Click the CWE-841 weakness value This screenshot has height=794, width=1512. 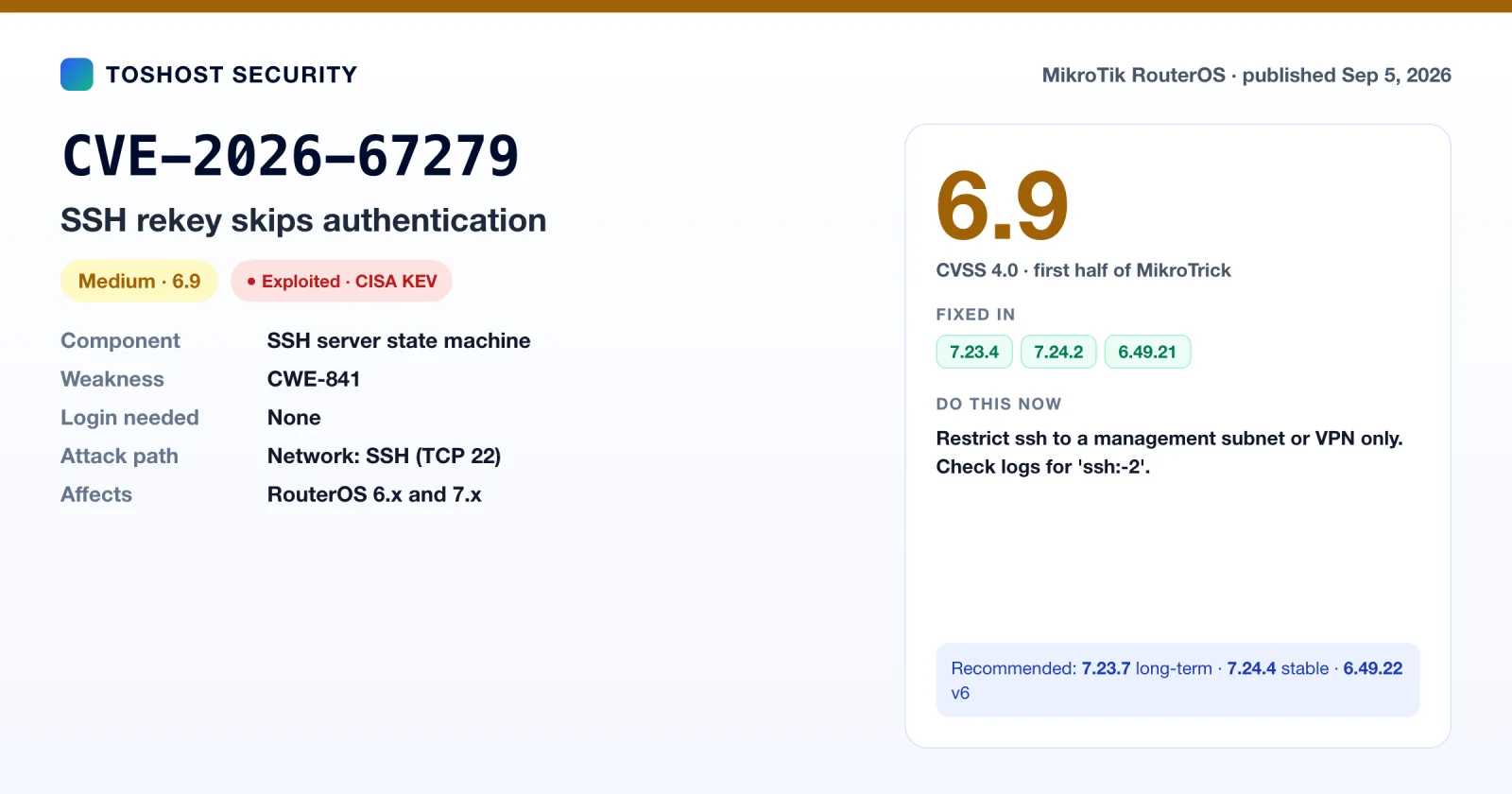point(314,379)
